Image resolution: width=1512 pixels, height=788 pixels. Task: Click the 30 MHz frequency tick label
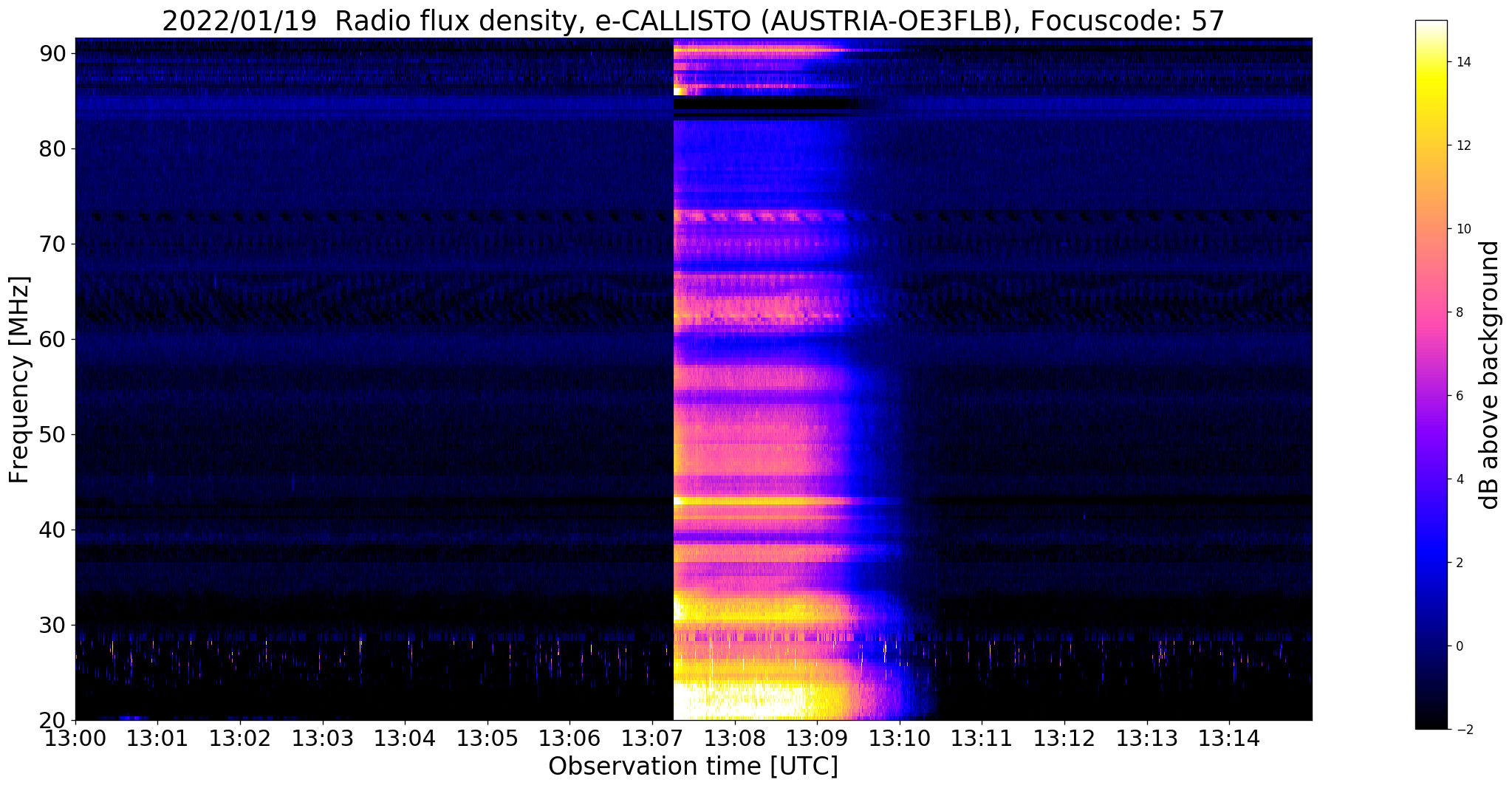pos(52,625)
